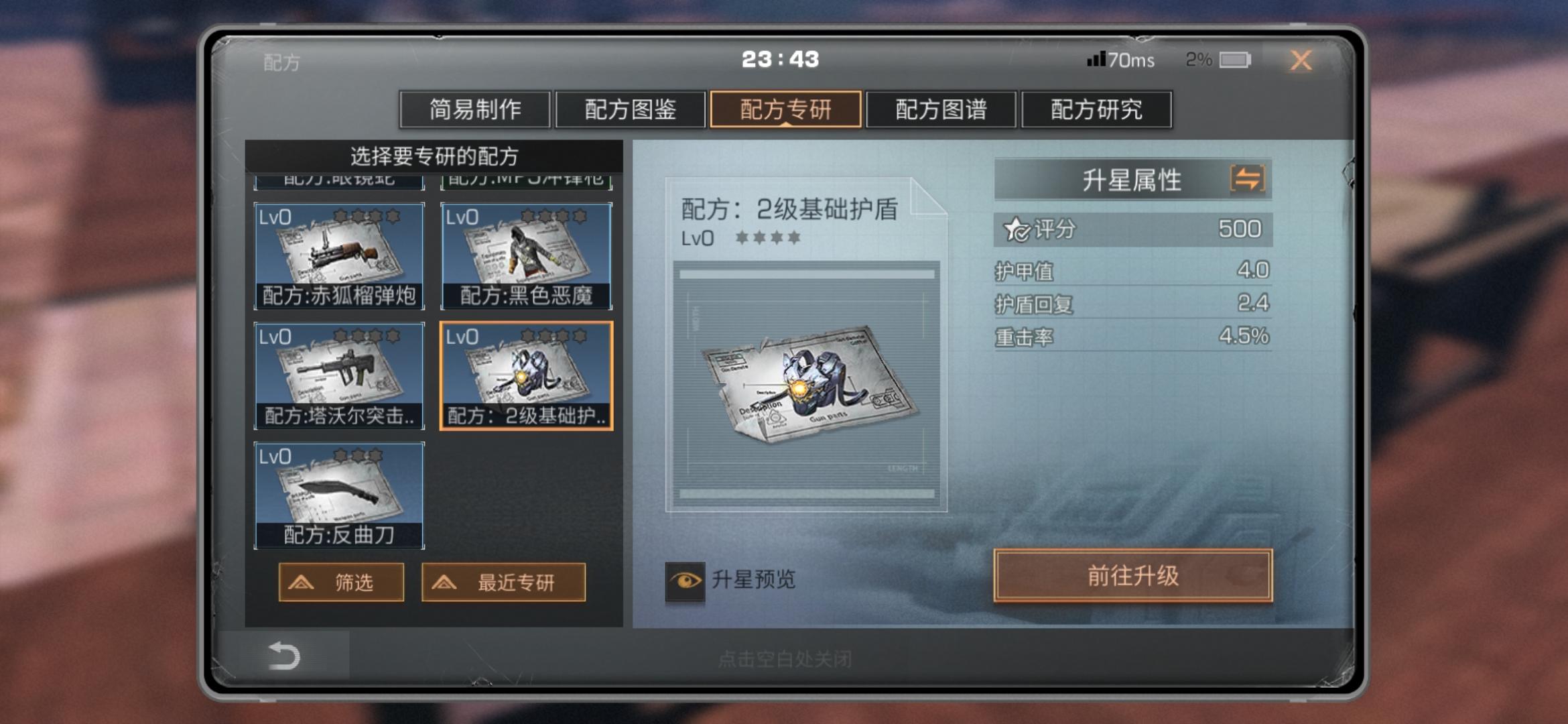Click the star rating icon next to 评分
1568x724 pixels.
point(1016,229)
